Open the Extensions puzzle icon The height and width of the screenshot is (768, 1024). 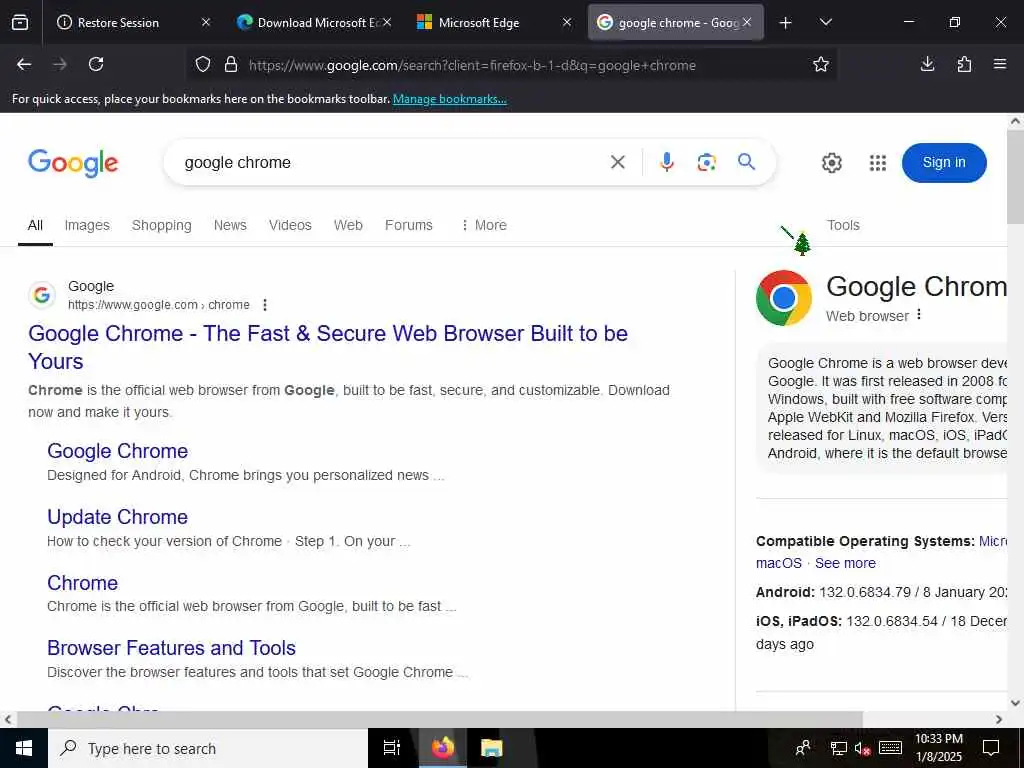pyautogui.click(x=964, y=64)
